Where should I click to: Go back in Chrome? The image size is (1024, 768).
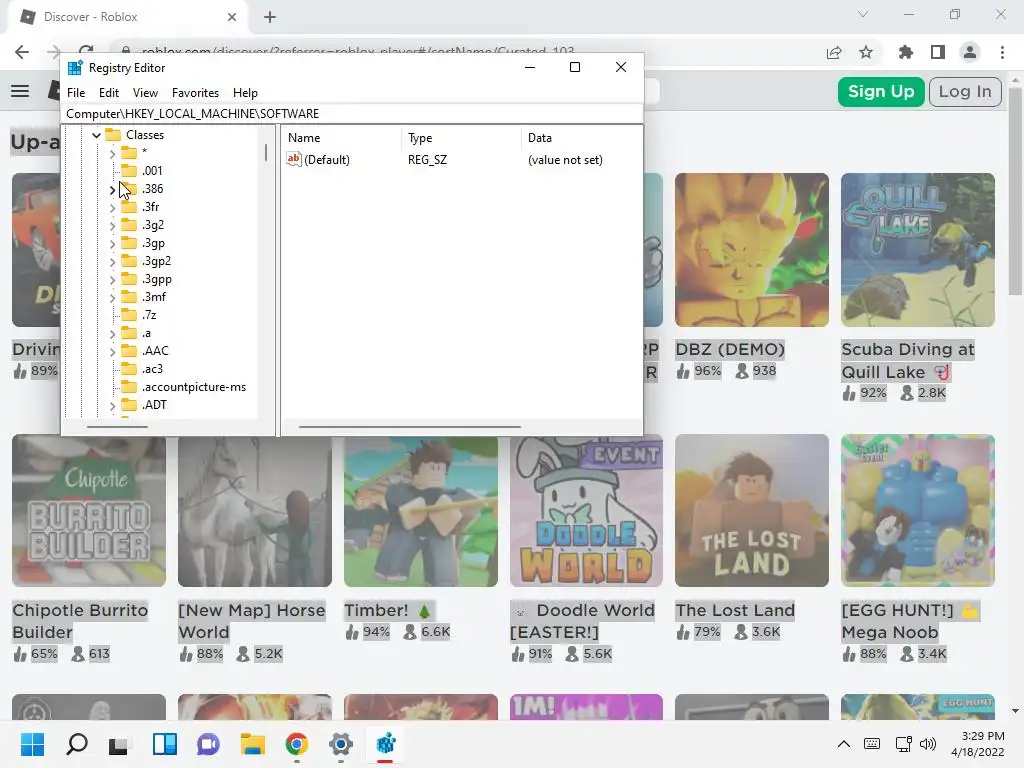pyautogui.click(x=22, y=52)
